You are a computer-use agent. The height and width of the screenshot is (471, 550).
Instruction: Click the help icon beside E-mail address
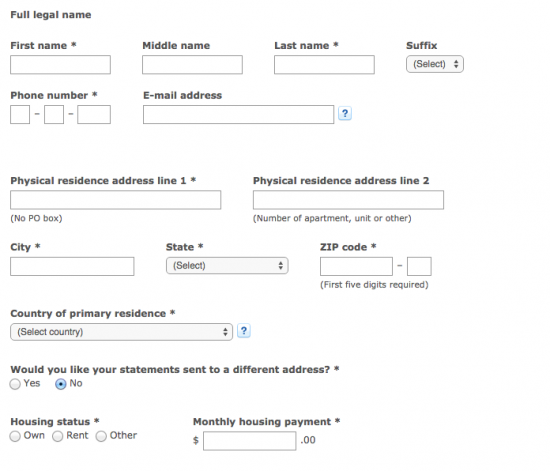[345, 114]
